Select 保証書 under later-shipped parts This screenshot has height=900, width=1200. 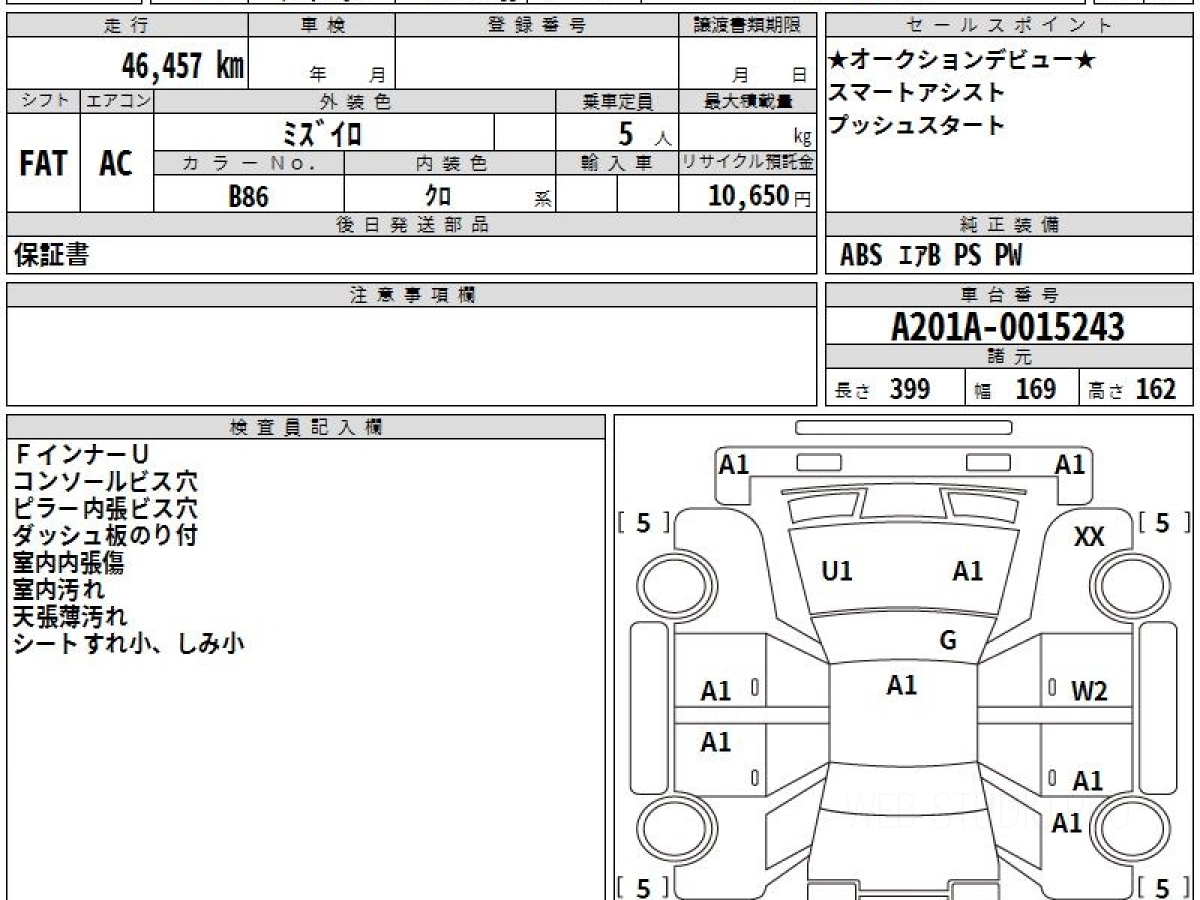[51, 256]
